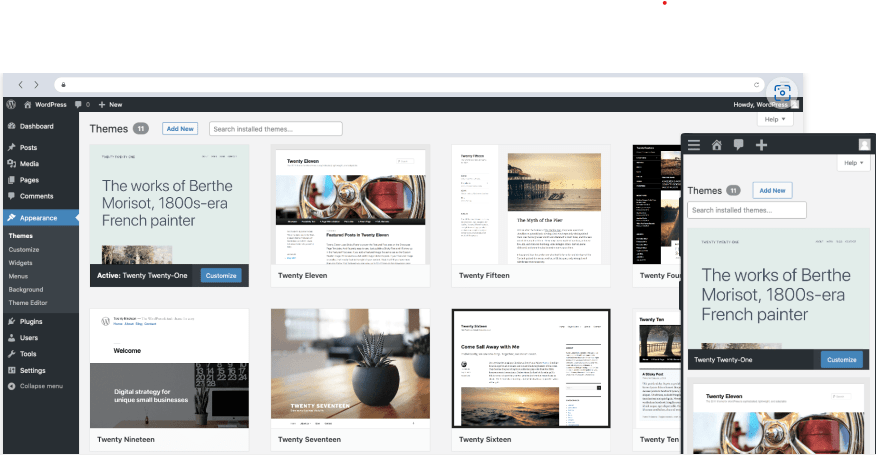
Task: Click the Collapse menu arrow icon
Action: tap(12, 386)
